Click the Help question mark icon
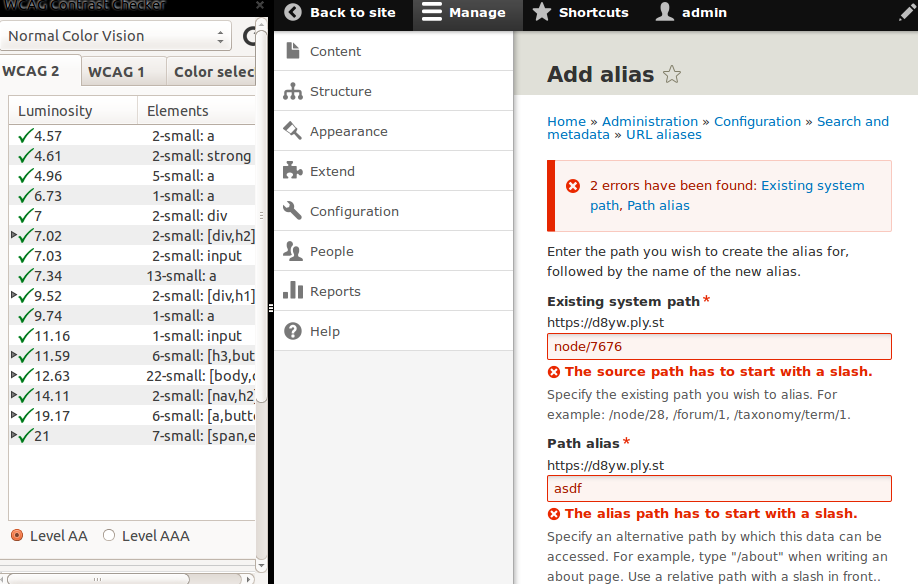The height and width of the screenshot is (584, 918). tap(293, 331)
